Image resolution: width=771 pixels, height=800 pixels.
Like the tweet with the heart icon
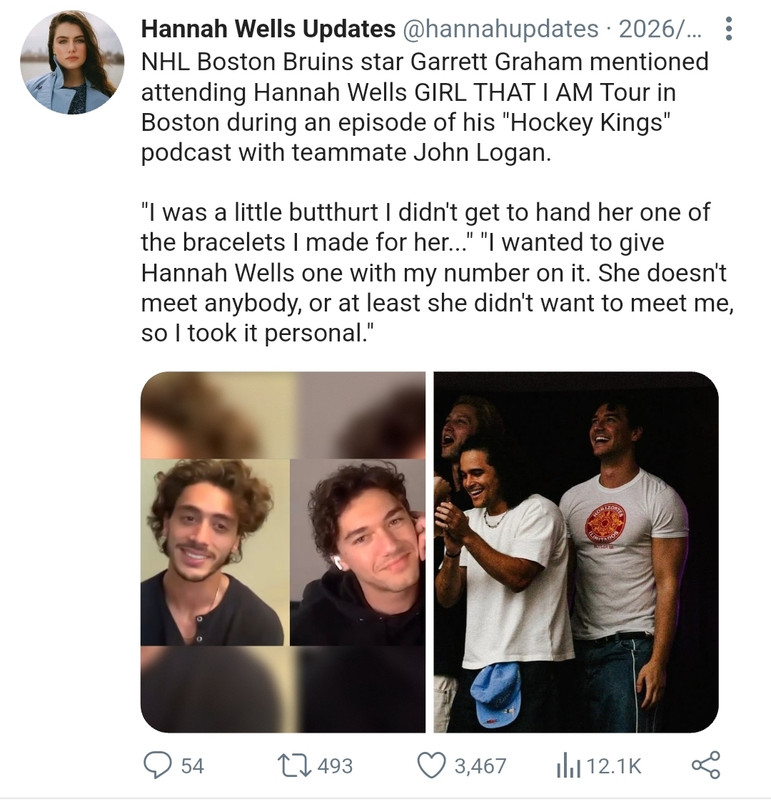coord(431,765)
